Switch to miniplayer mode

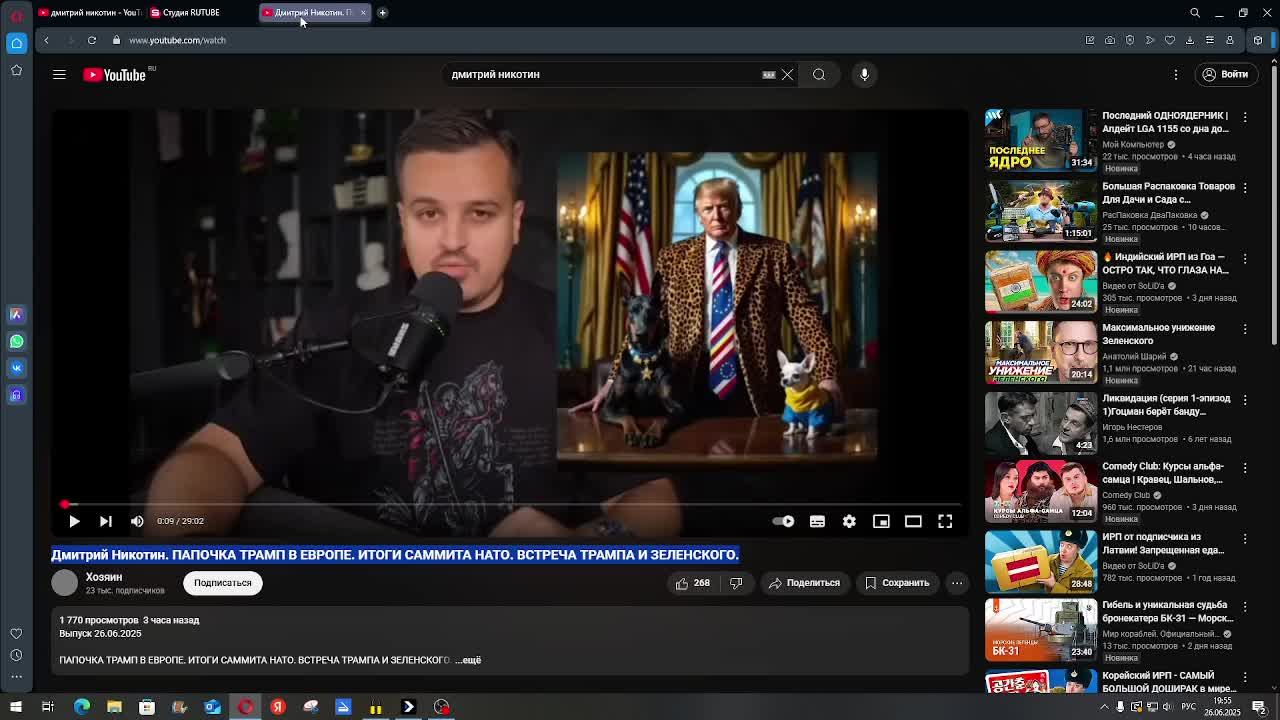(x=881, y=521)
